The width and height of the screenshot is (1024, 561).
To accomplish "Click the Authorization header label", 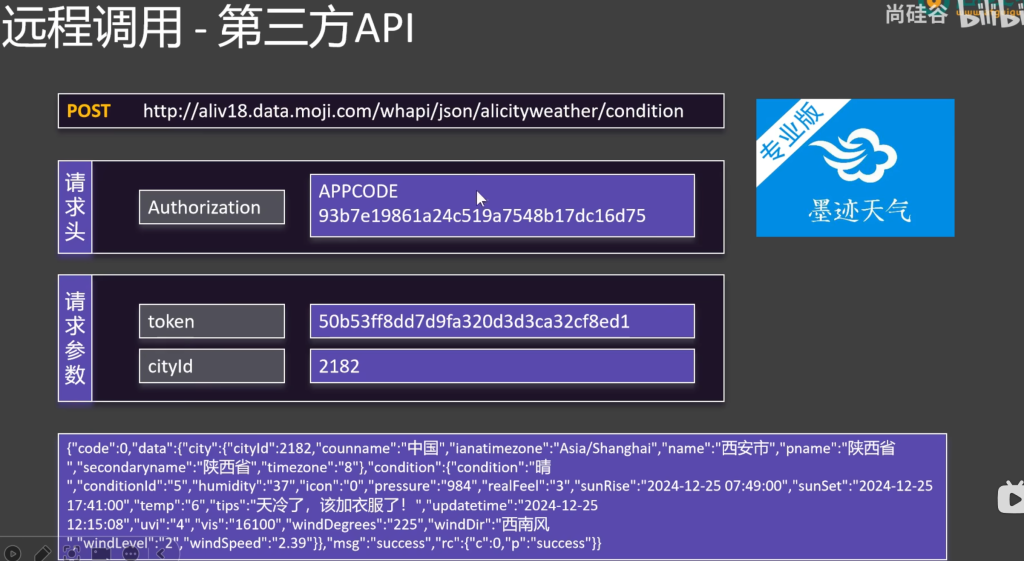I will point(211,208).
